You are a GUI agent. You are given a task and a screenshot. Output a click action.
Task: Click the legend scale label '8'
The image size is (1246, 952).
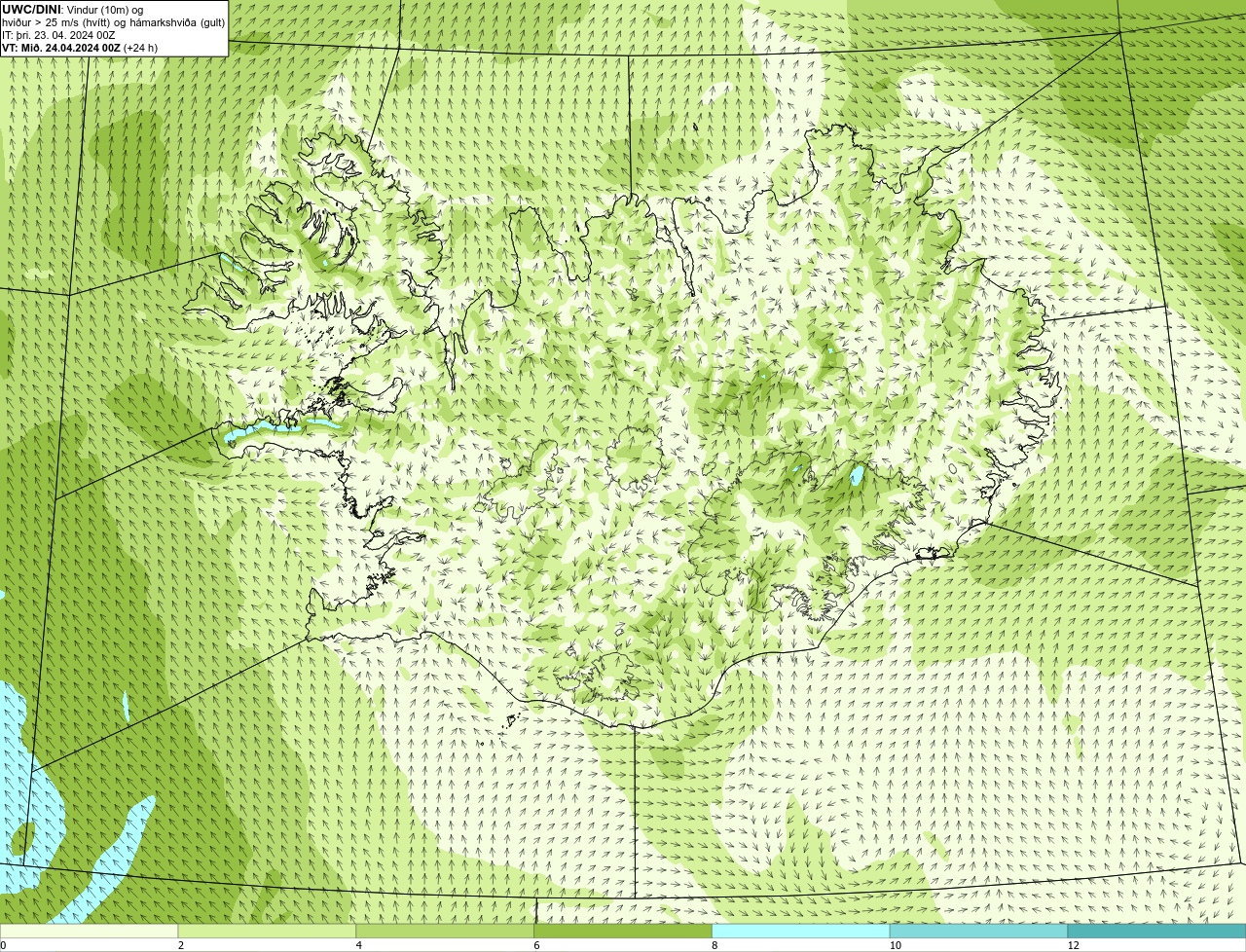tap(715, 945)
